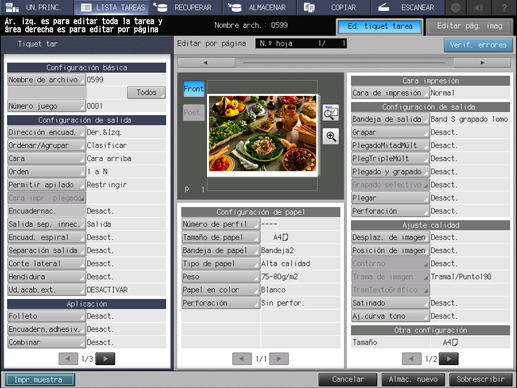Open Ordenar/Agrupar setting

pyautogui.click(x=47, y=145)
